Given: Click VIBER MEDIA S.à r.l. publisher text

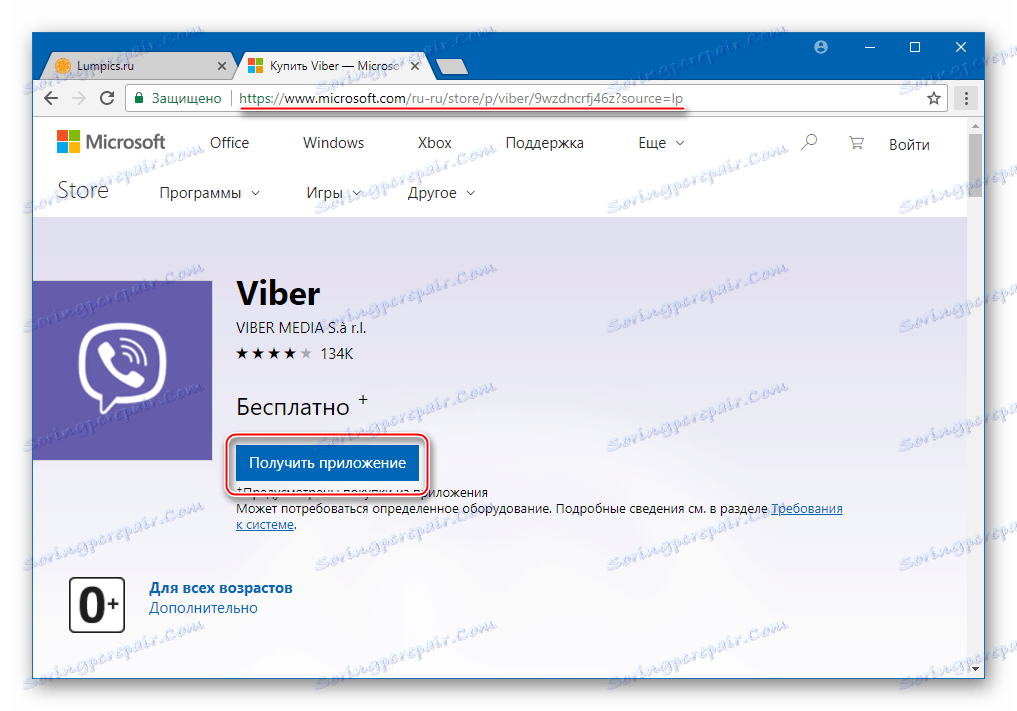Looking at the screenshot, I should [x=301, y=328].
